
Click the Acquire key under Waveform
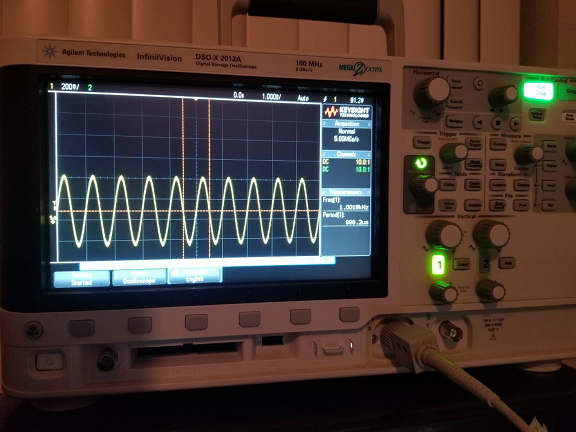(498, 185)
